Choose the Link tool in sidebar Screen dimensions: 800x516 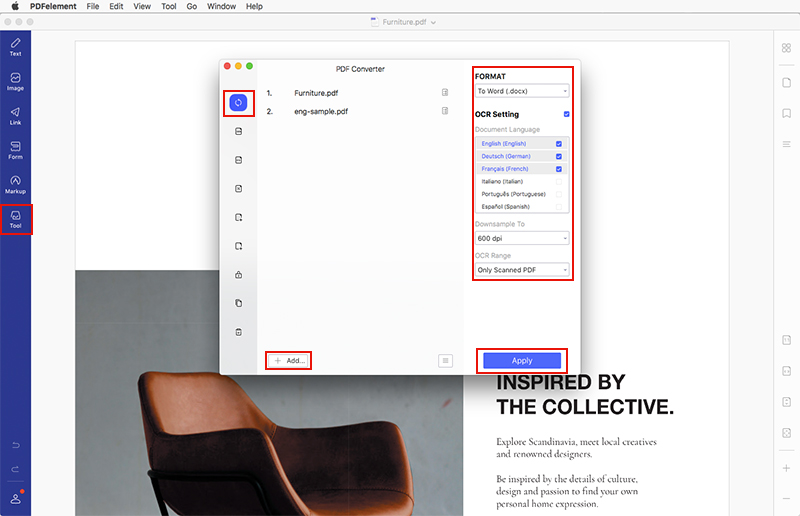click(15, 115)
